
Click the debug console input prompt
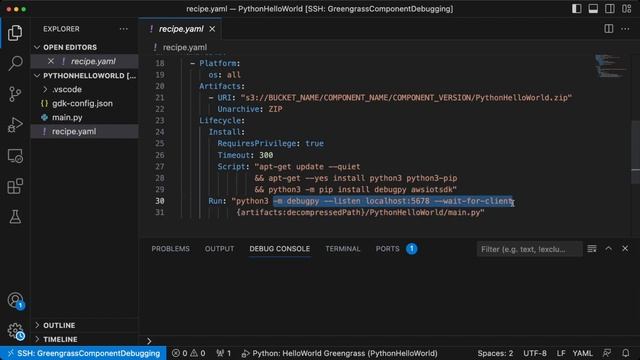pyautogui.click(x=390, y=340)
